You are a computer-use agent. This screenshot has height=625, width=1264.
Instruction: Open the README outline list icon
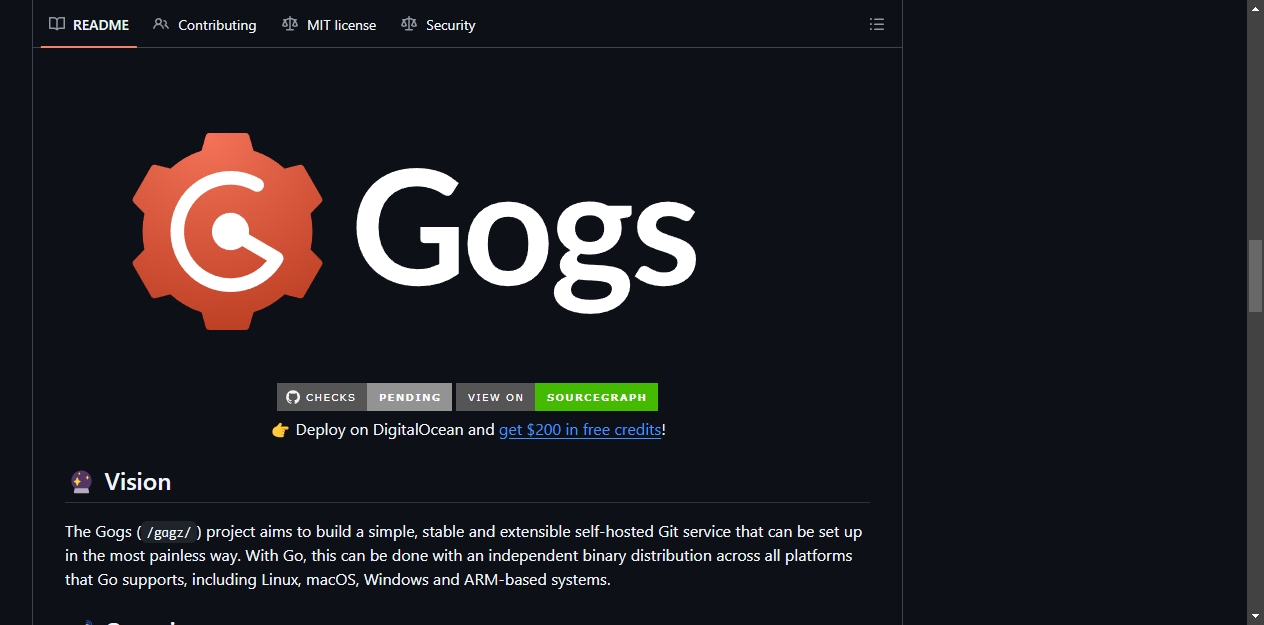click(877, 25)
